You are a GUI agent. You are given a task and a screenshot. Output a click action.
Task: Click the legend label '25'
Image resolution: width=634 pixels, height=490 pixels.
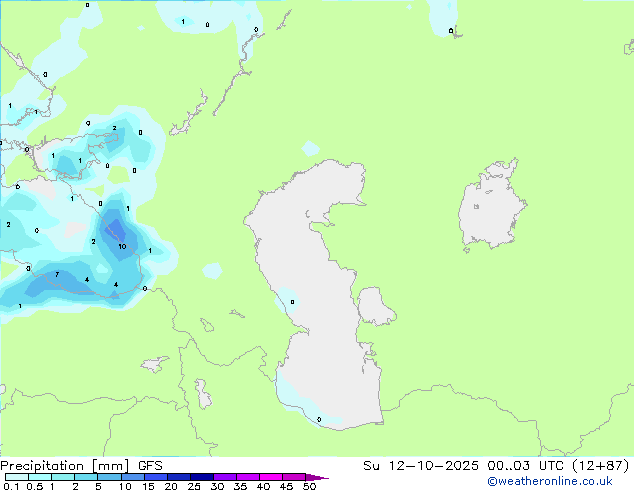[x=194, y=486]
